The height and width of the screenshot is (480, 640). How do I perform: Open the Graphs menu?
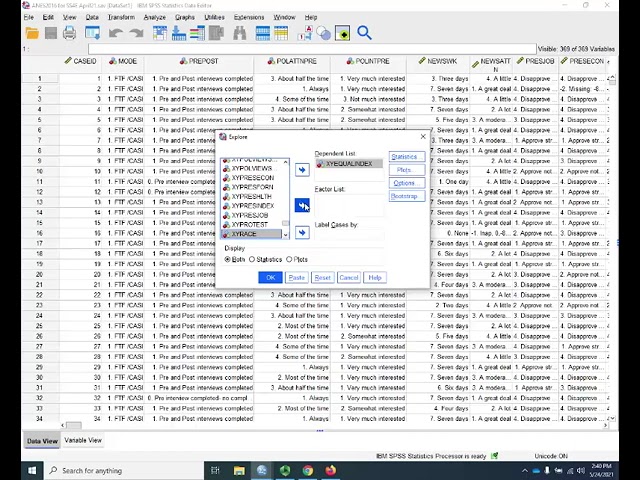(184, 17)
